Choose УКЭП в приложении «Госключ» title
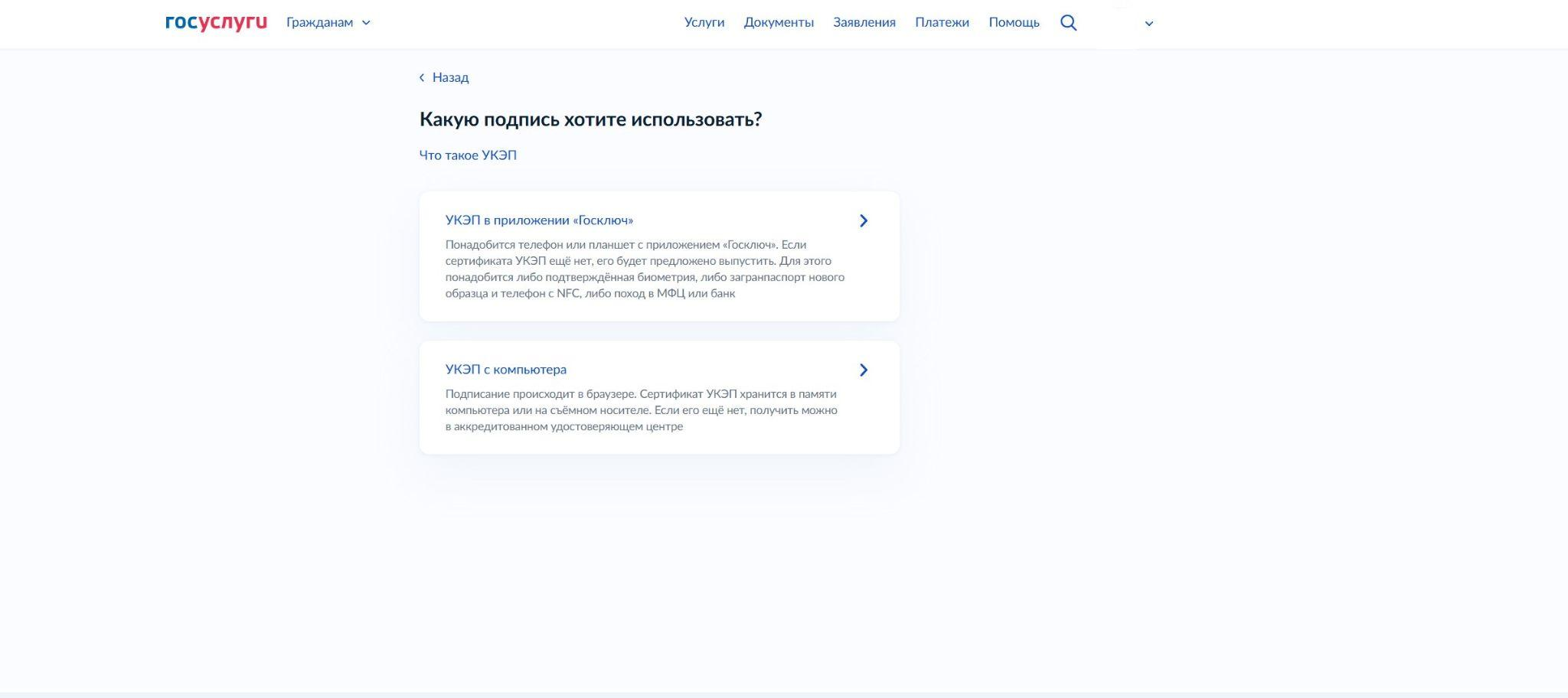1568x698 pixels. [x=539, y=220]
